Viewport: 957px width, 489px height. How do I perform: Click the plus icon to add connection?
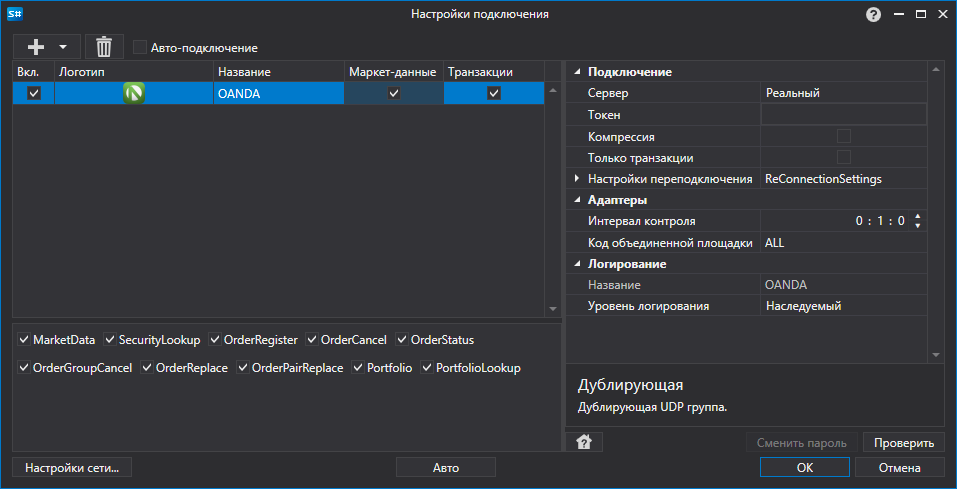coord(37,46)
